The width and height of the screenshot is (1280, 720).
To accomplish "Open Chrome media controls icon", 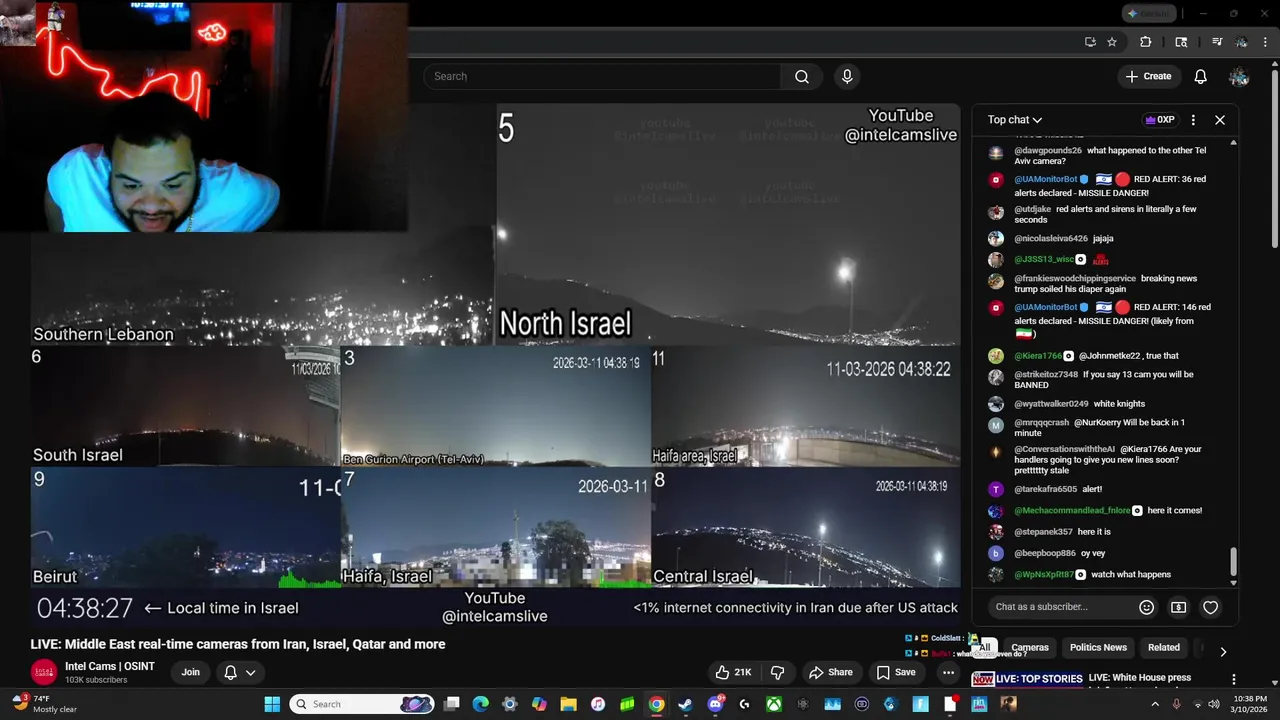I will [1217, 42].
